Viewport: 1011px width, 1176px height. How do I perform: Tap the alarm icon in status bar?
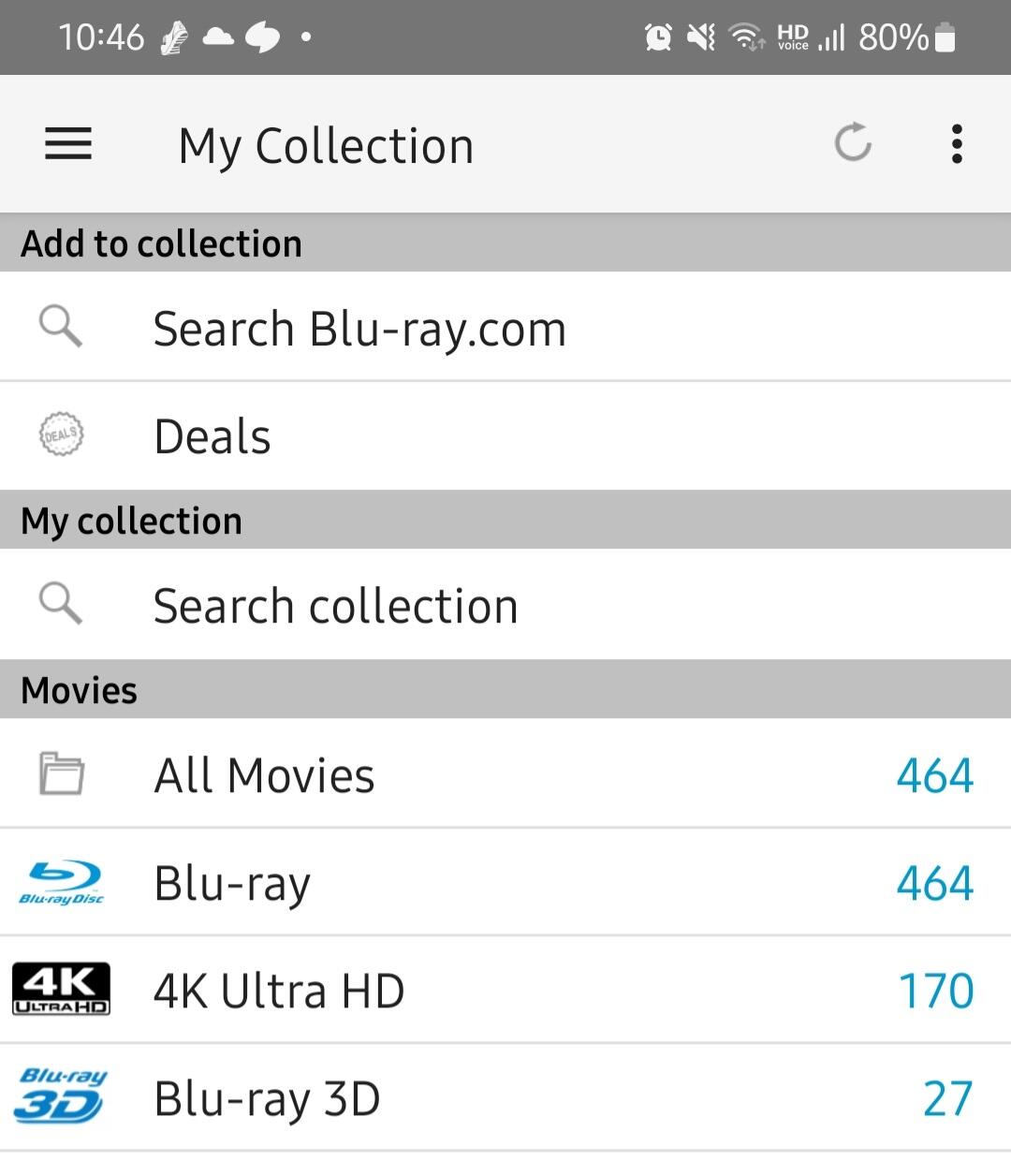coord(658,37)
